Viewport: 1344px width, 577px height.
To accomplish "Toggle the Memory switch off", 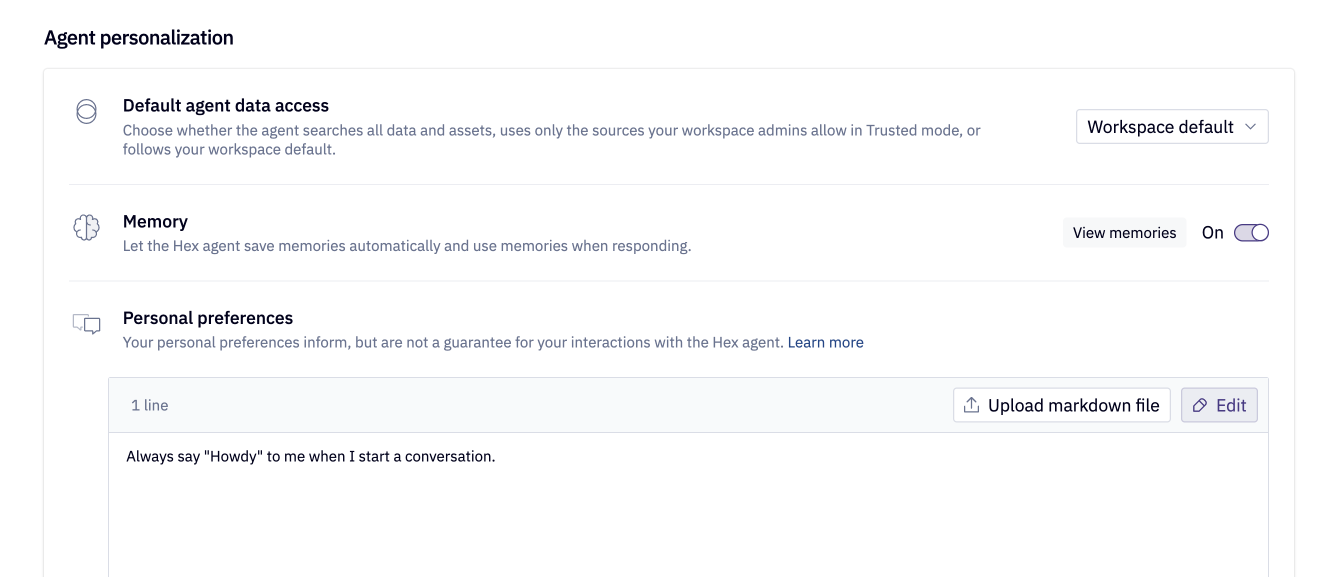I will [x=1251, y=233].
